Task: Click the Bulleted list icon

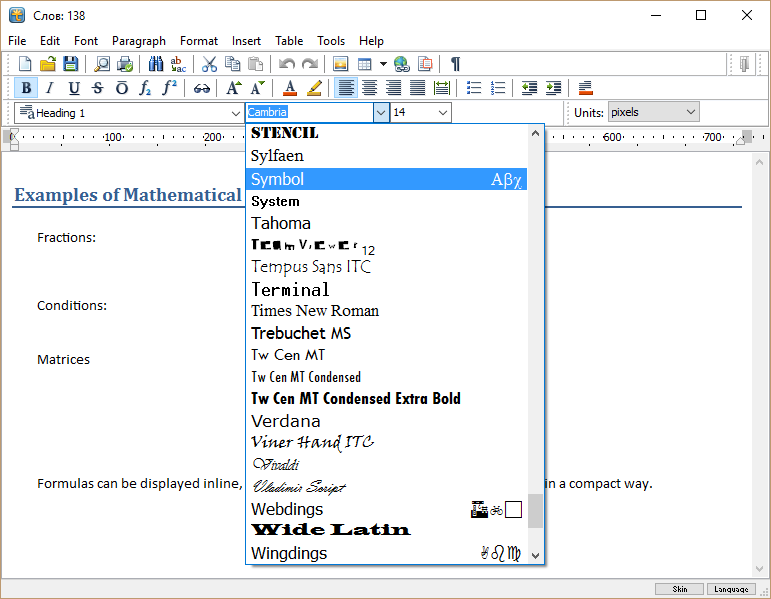Action: (x=474, y=88)
